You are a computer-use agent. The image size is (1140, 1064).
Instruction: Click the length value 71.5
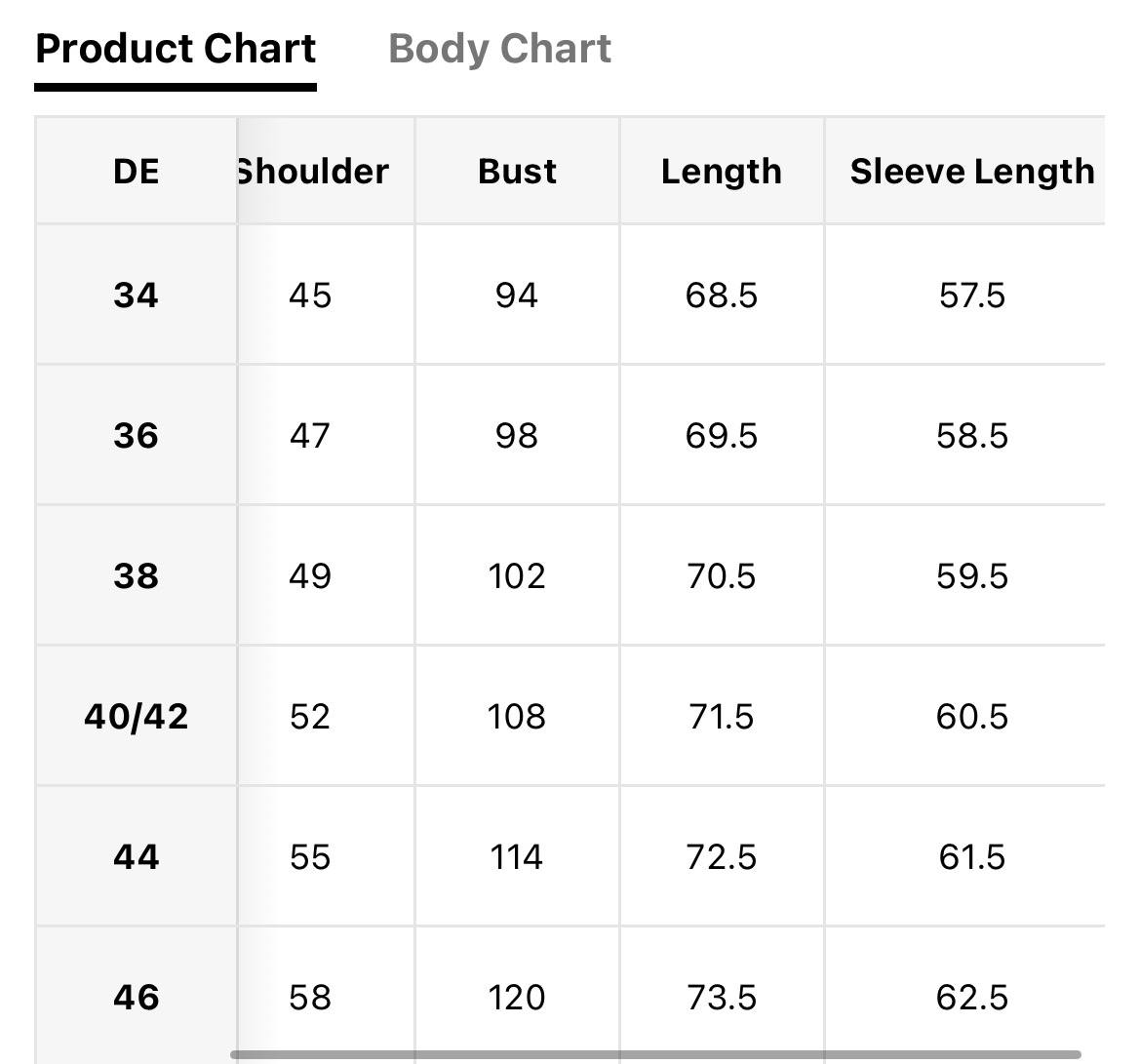pos(722,717)
